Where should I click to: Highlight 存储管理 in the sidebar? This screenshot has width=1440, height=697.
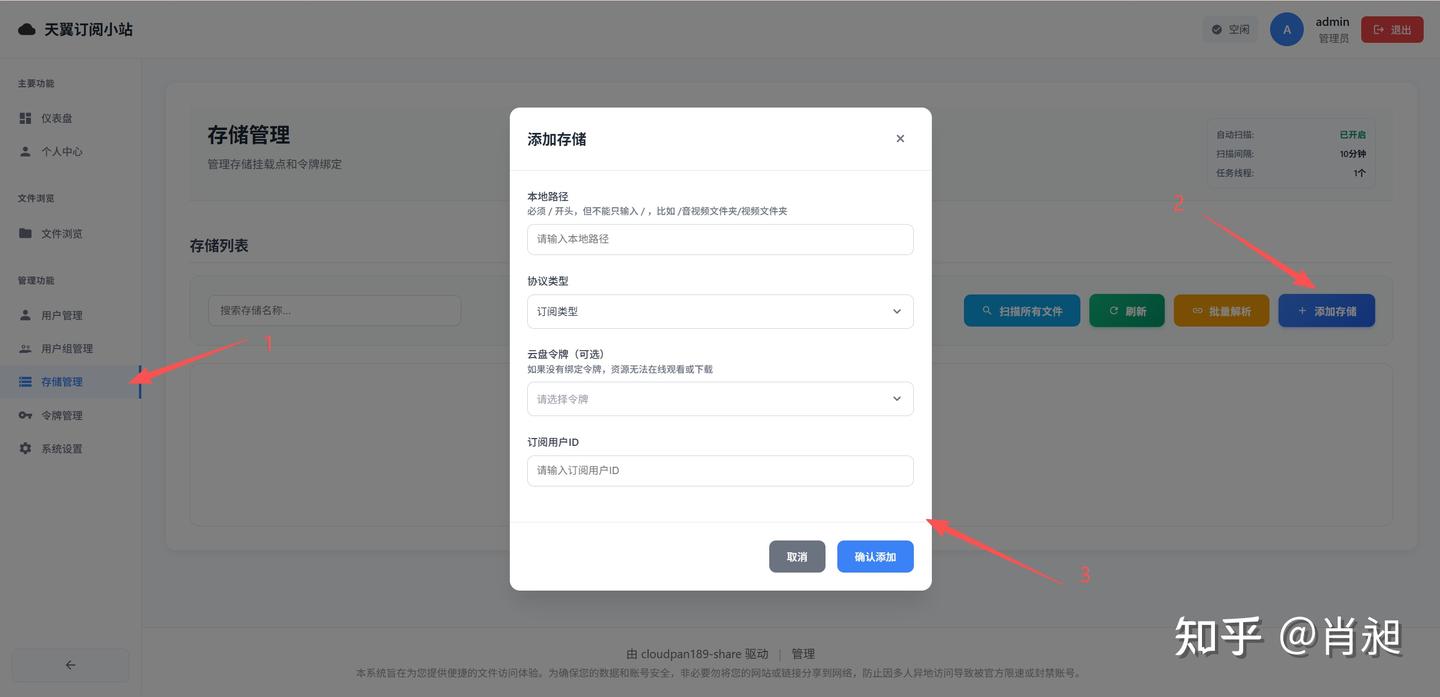(x=62, y=381)
